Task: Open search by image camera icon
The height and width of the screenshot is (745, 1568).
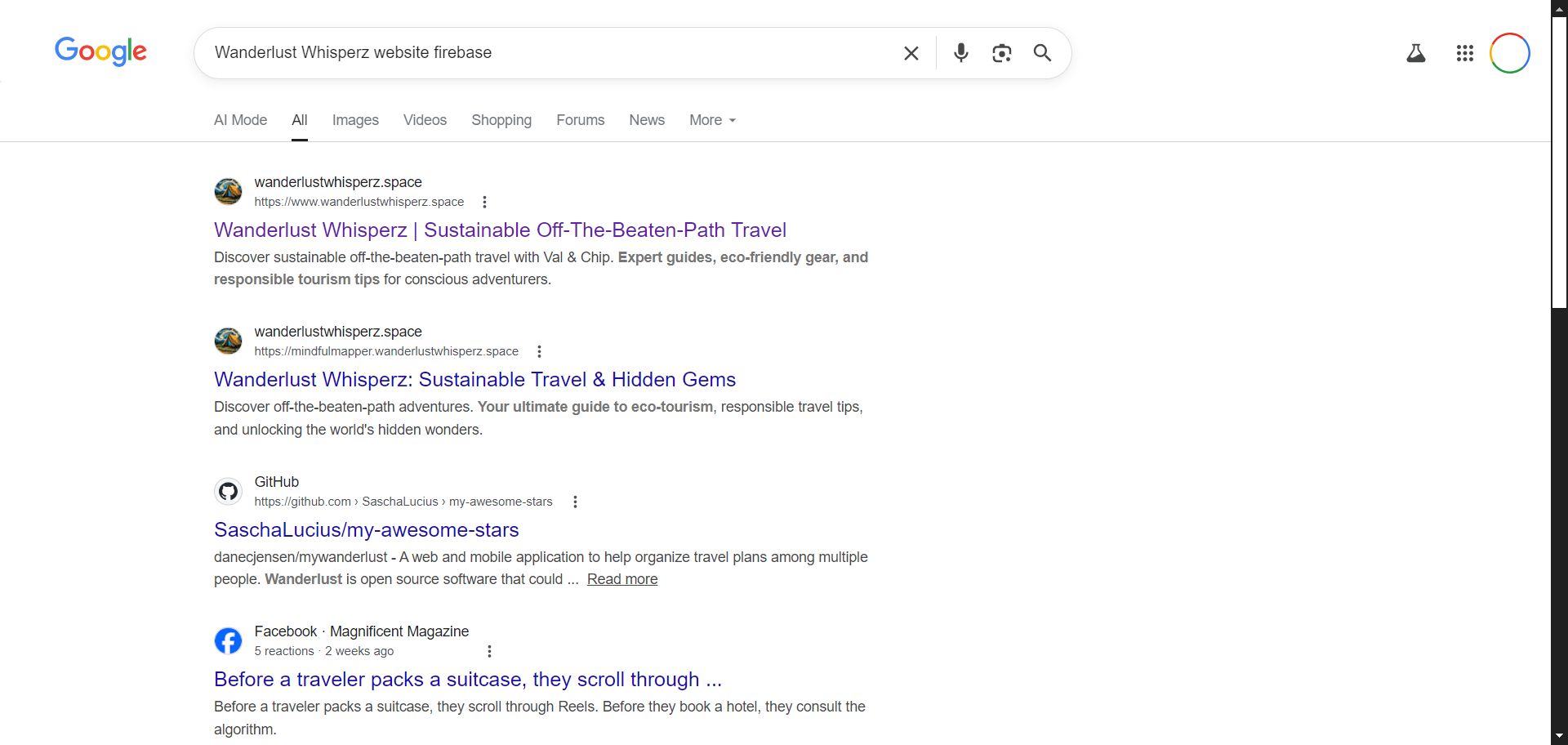Action: (1001, 53)
